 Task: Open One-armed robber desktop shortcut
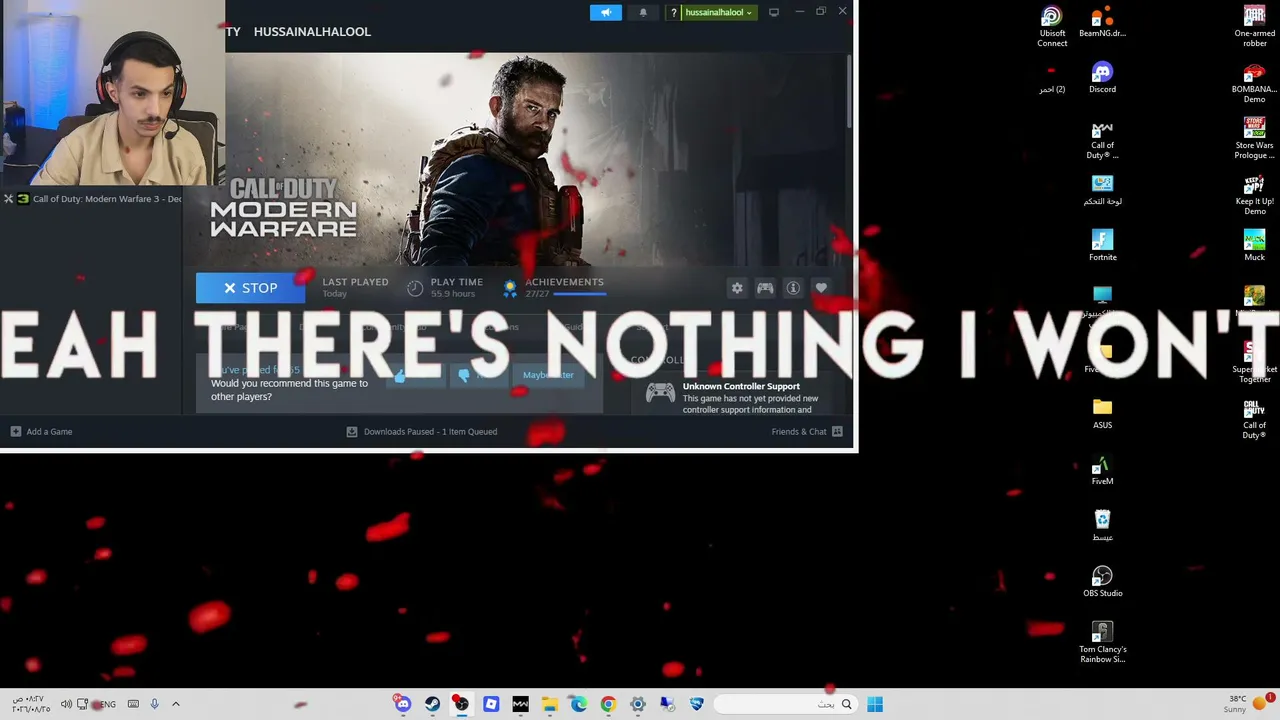click(x=1254, y=27)
